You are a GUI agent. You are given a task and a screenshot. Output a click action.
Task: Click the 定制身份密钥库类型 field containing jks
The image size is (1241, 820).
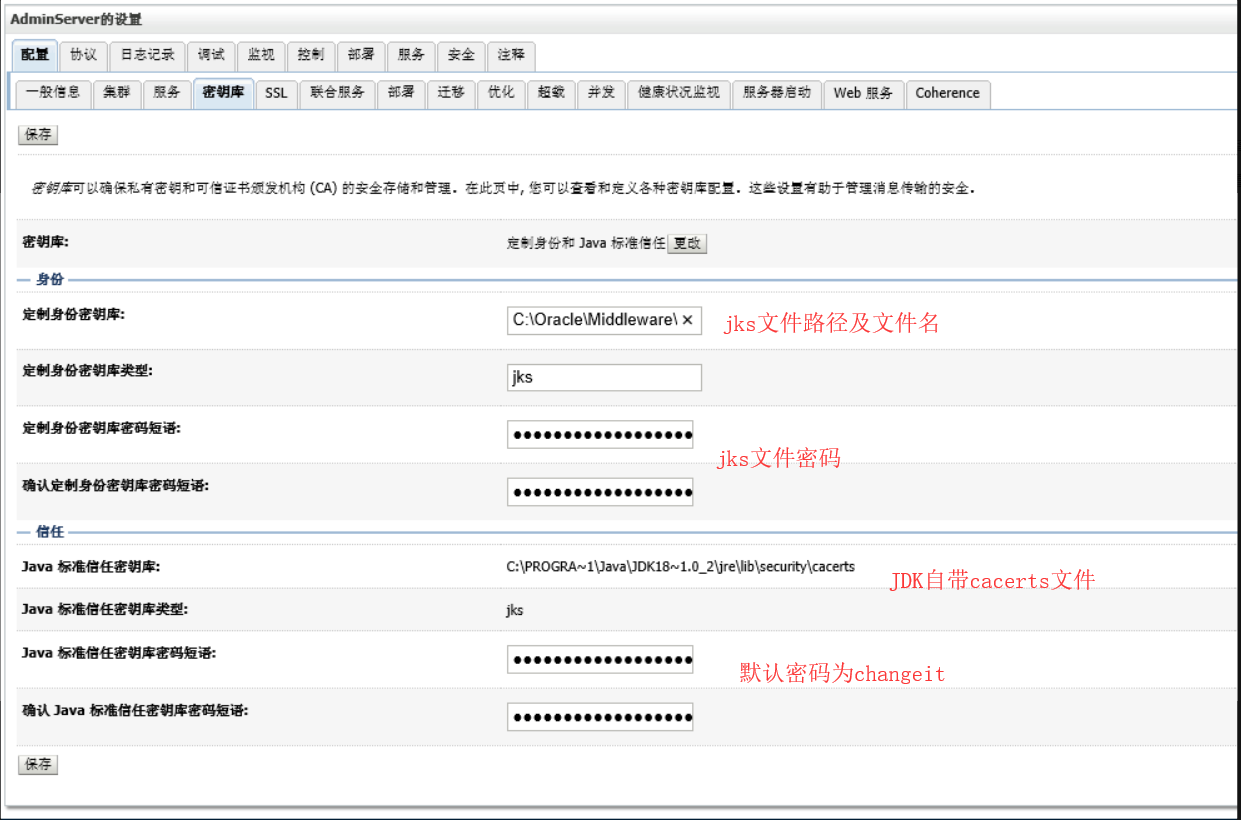pyautogui.click(x=604, y=377)
